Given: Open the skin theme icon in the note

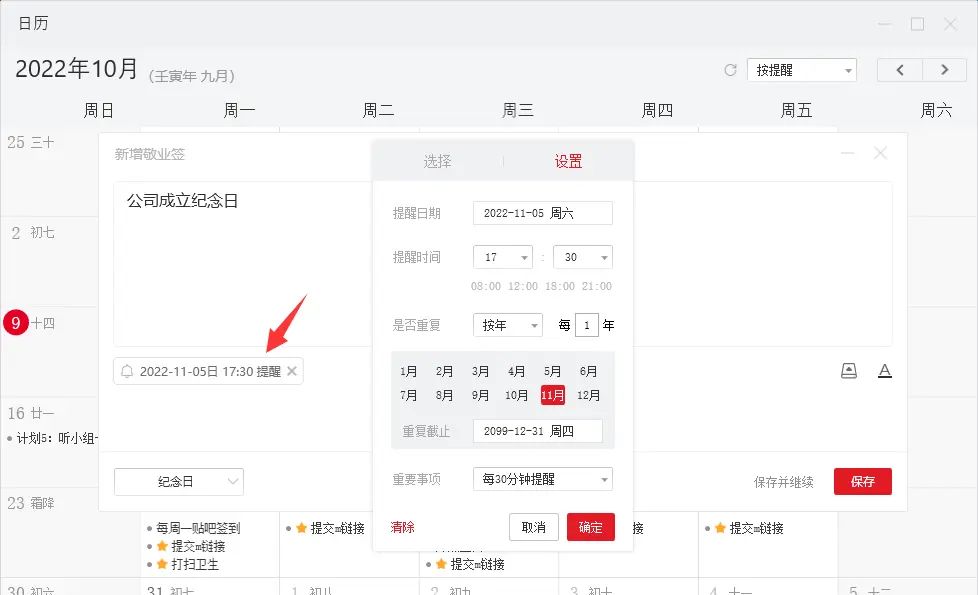Looking at the screenshot, I should click(x=849, y=370).
